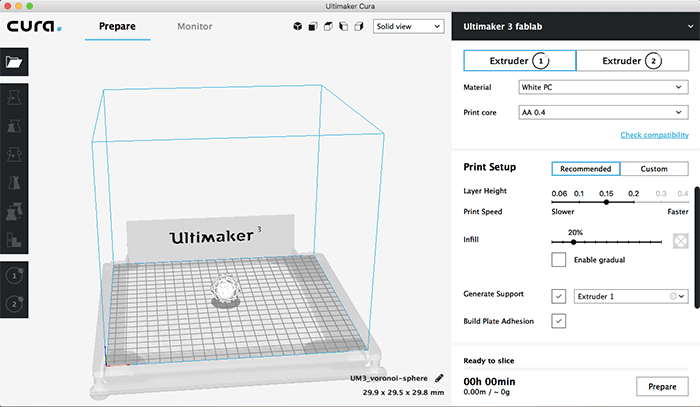Select the Rotate tool in left toolbar
The image size is (700, 407).
[14, 154]
